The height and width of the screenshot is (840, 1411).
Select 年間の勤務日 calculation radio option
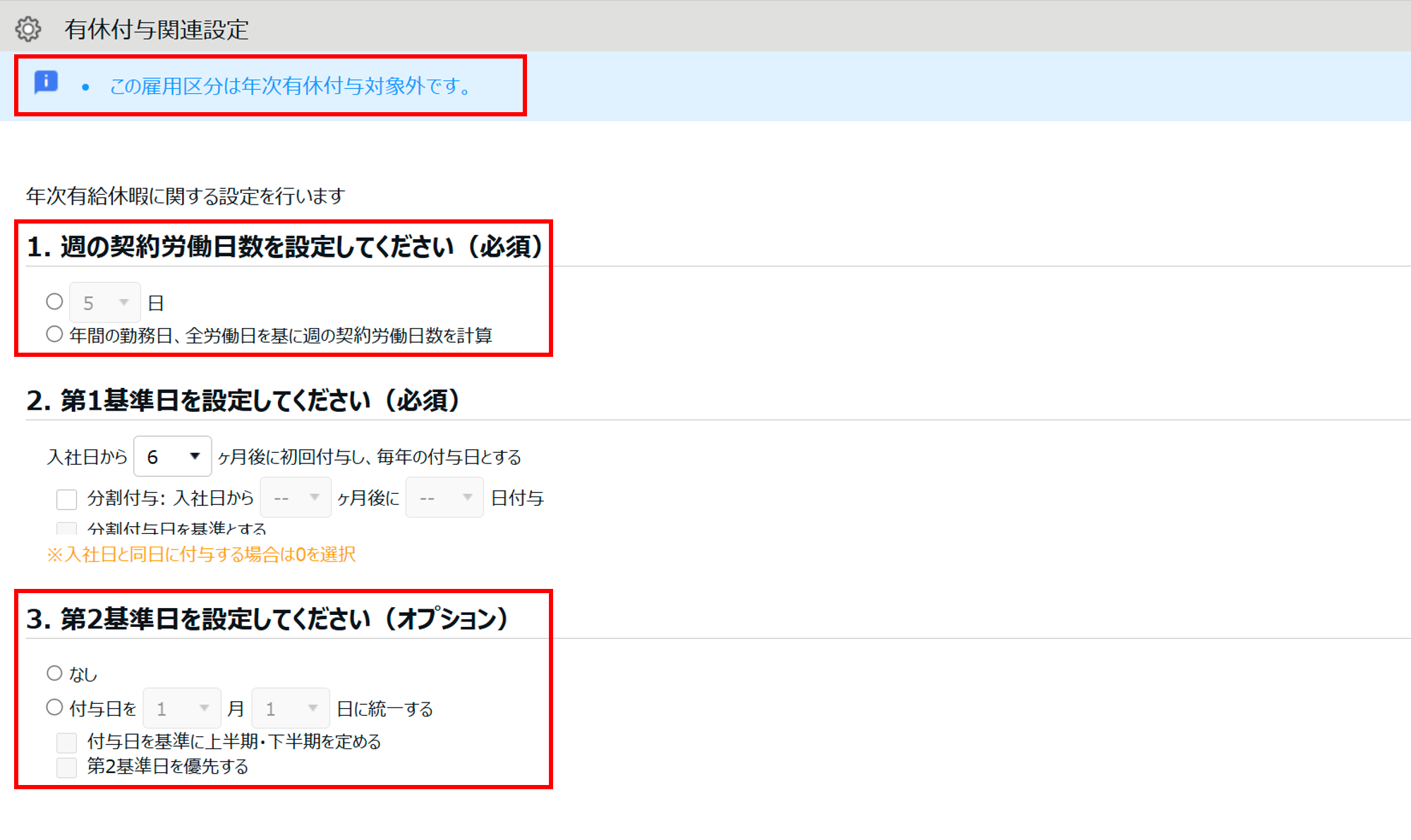[x=54, y=334]
